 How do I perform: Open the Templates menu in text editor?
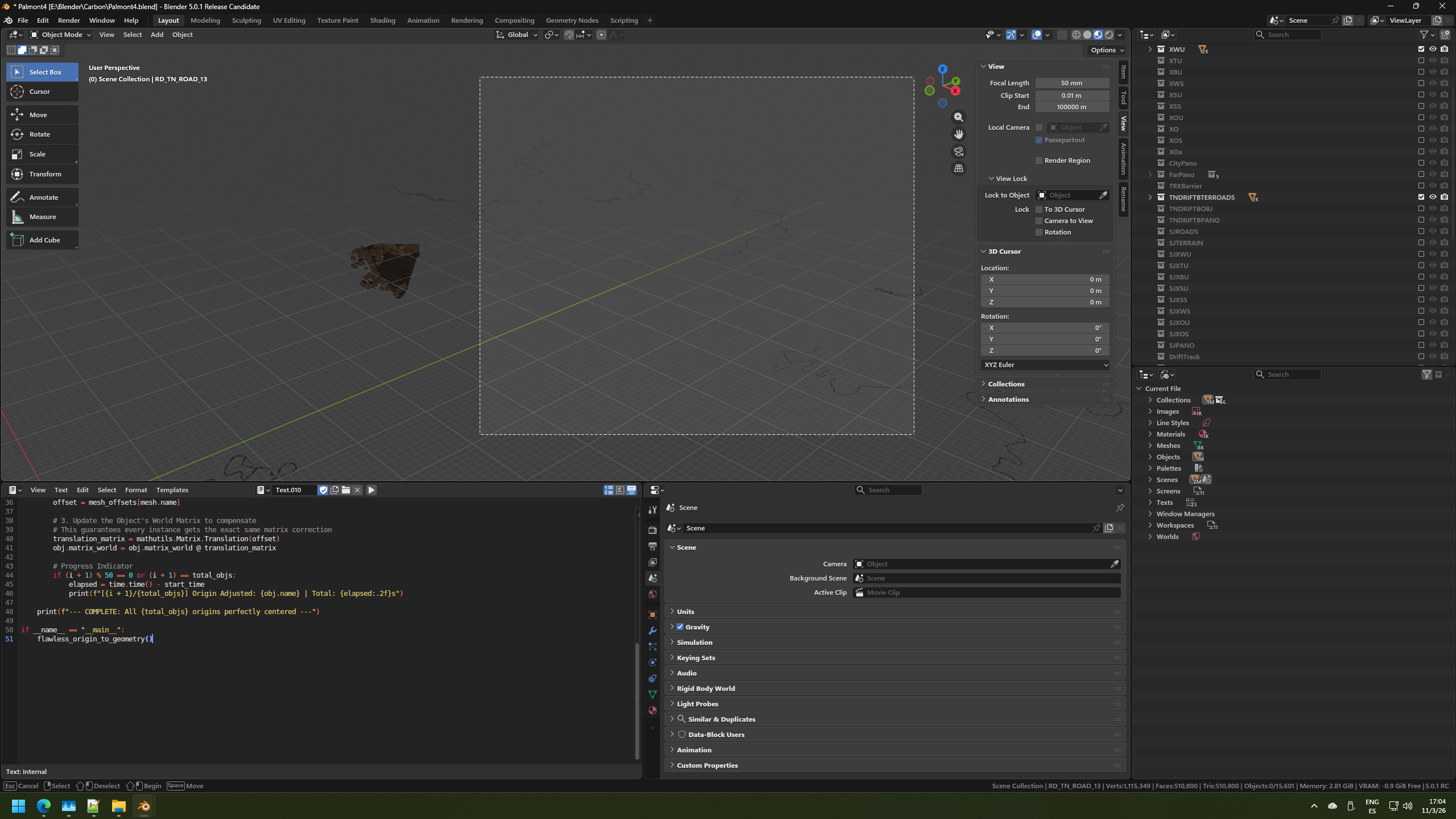click(172, 490)
